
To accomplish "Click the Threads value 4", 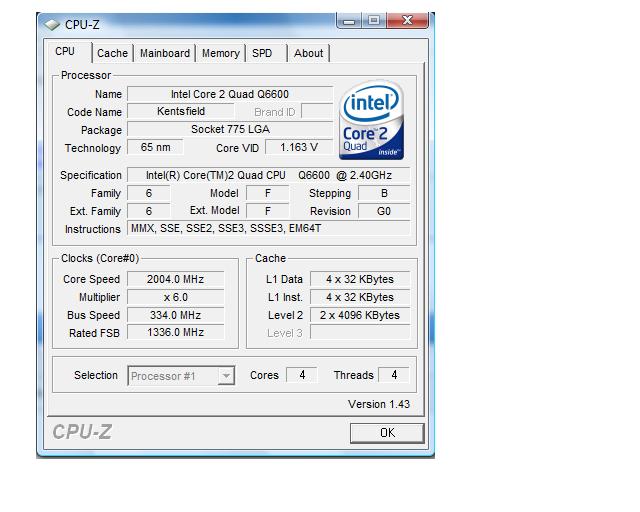I will point(394,375).
